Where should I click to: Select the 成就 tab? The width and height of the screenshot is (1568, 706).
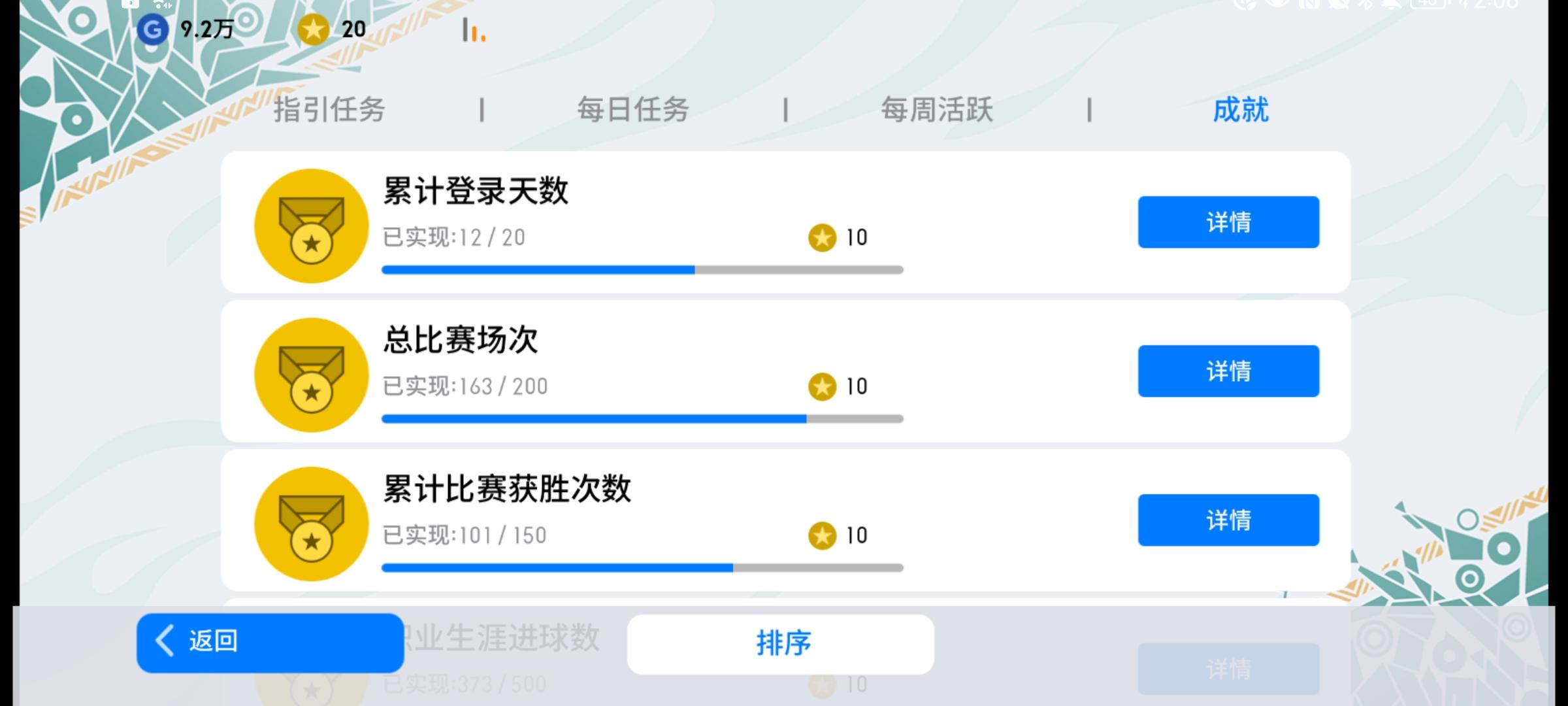pyautogui.click(x=1241, y=109)
